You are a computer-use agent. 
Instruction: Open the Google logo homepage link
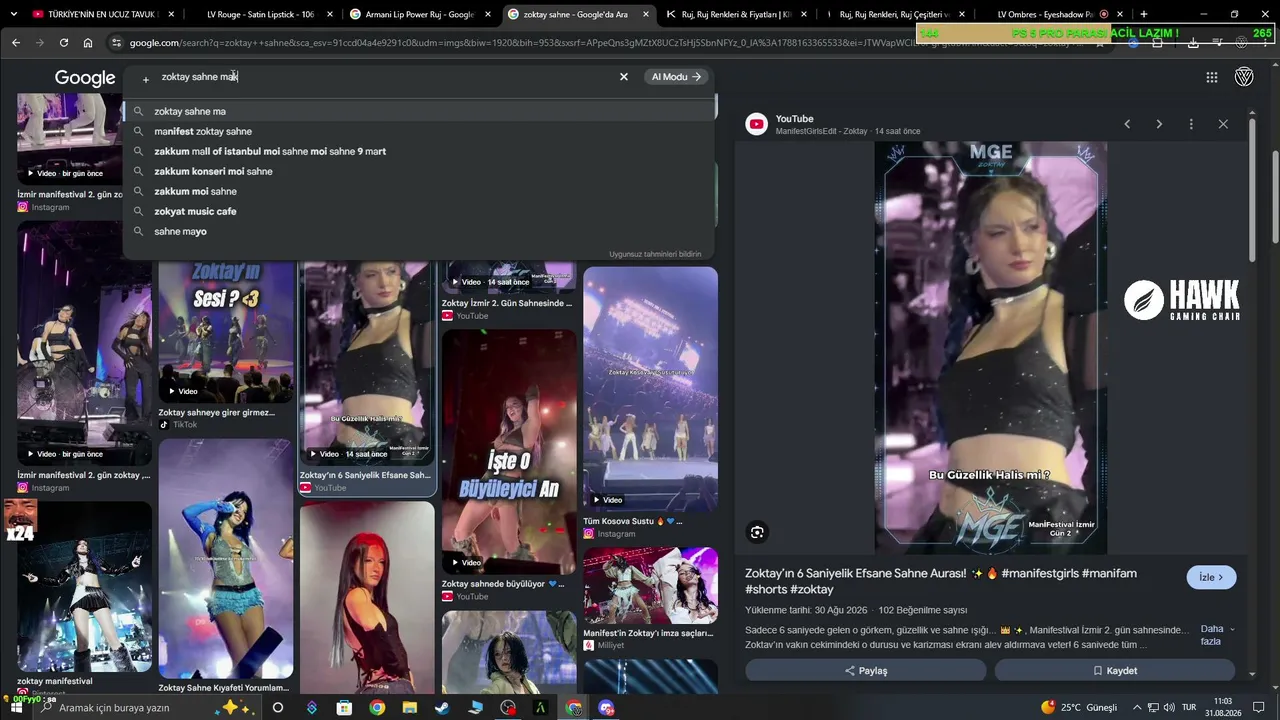point(85,78)
